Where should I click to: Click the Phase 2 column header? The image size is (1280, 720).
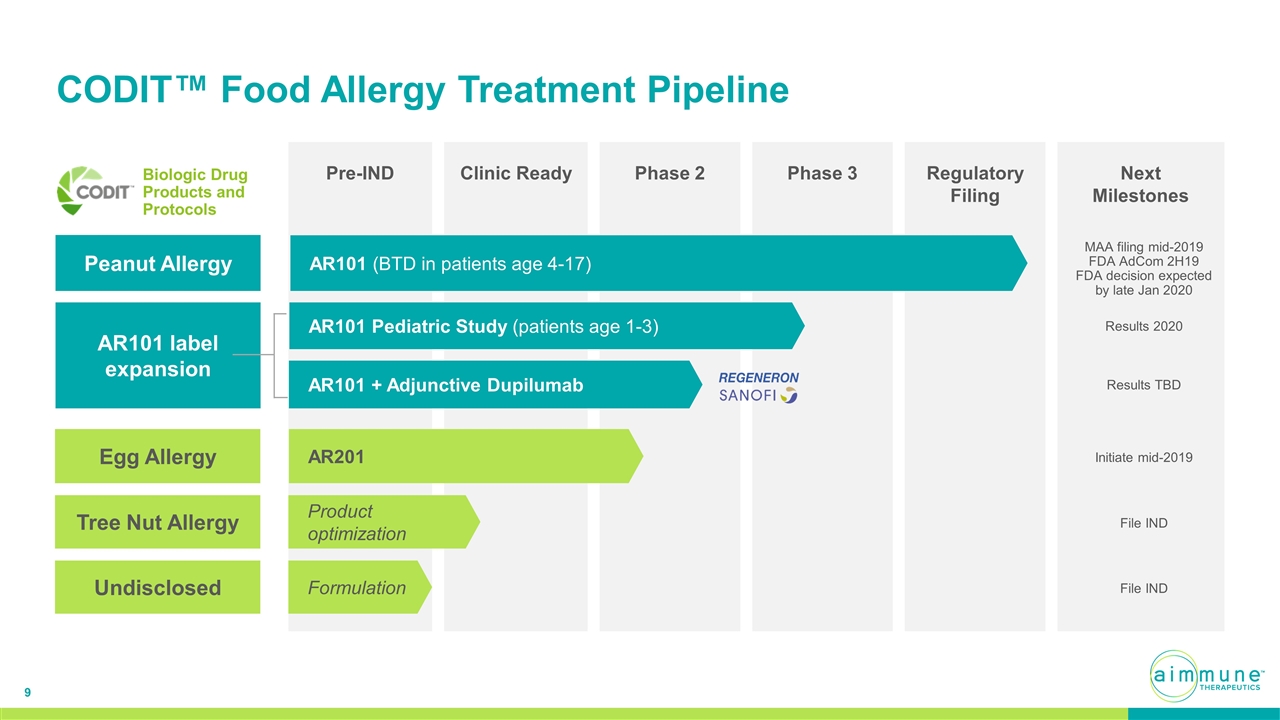pos(669,174)
